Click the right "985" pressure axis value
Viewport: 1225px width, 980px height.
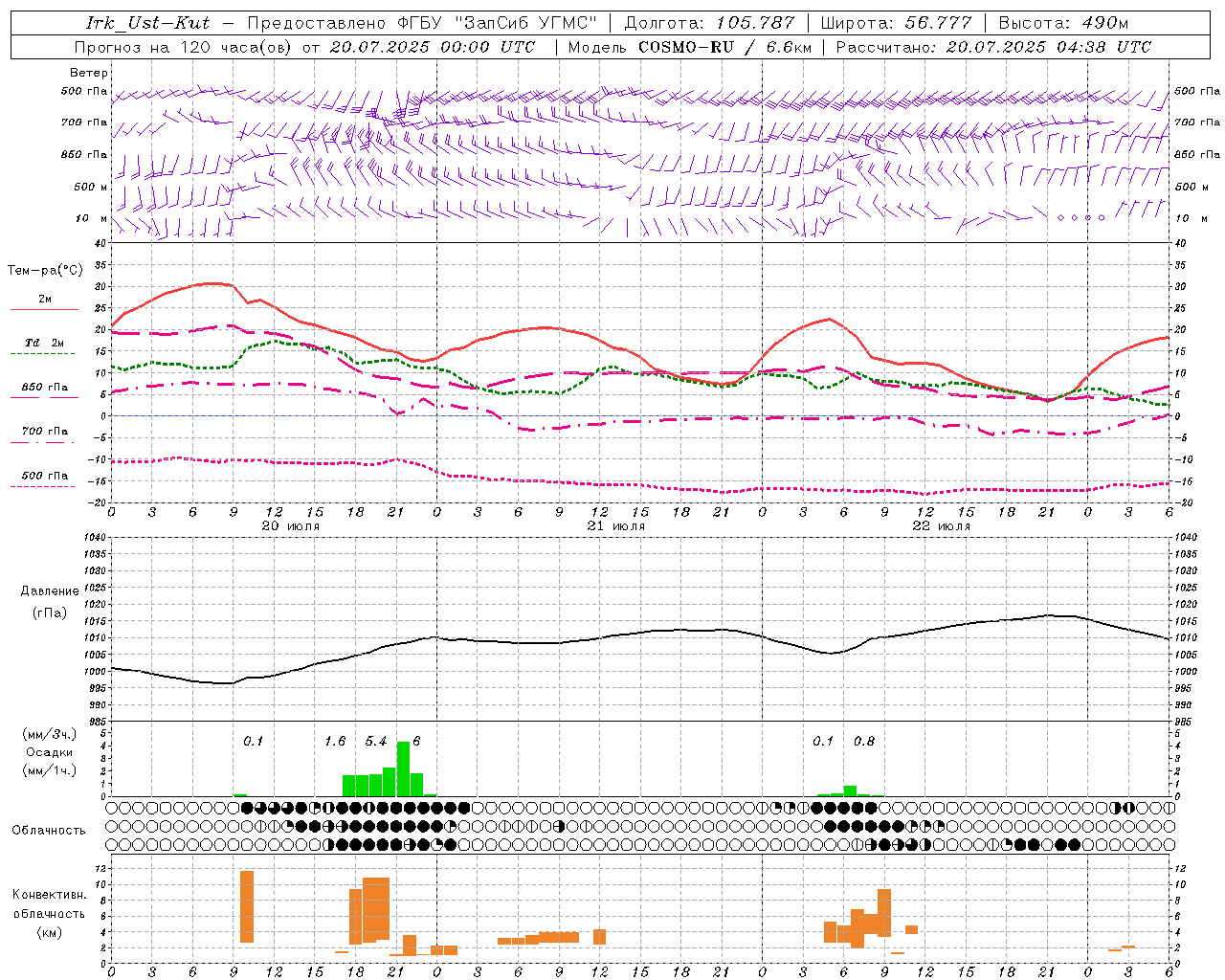(x=1185, y=722)
